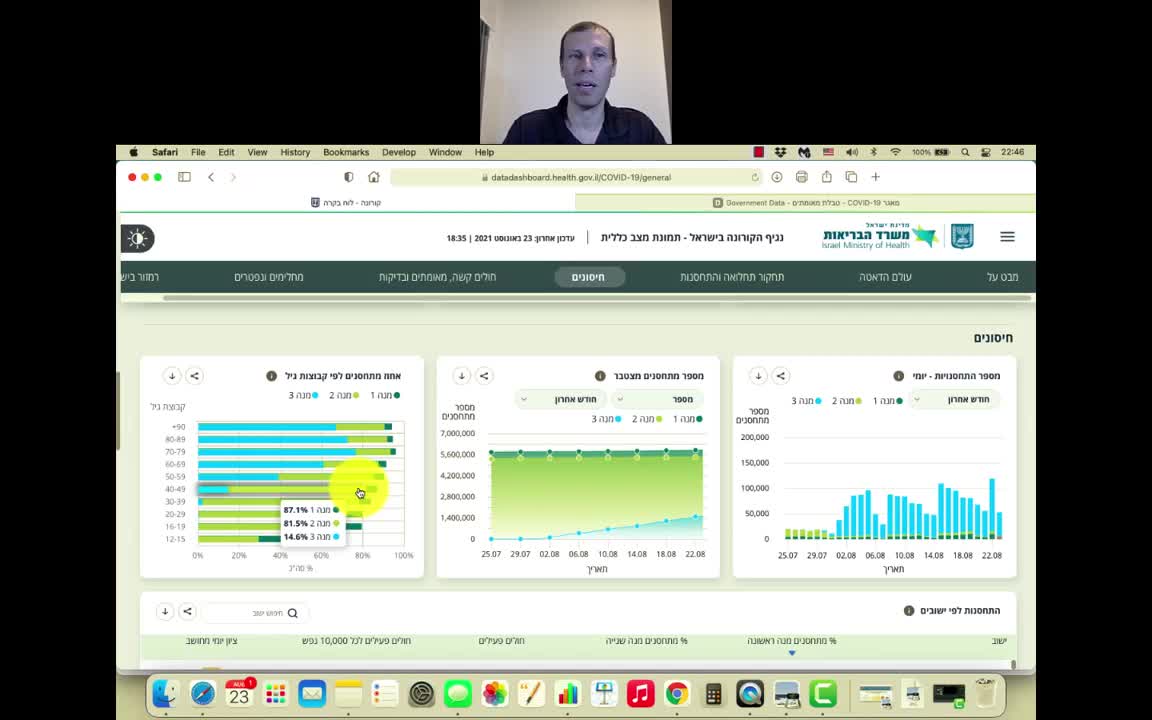Toggle the dark mode contrast button
Image resolution: width=1152 pixels, height=720 pixels.
point(137,238)
